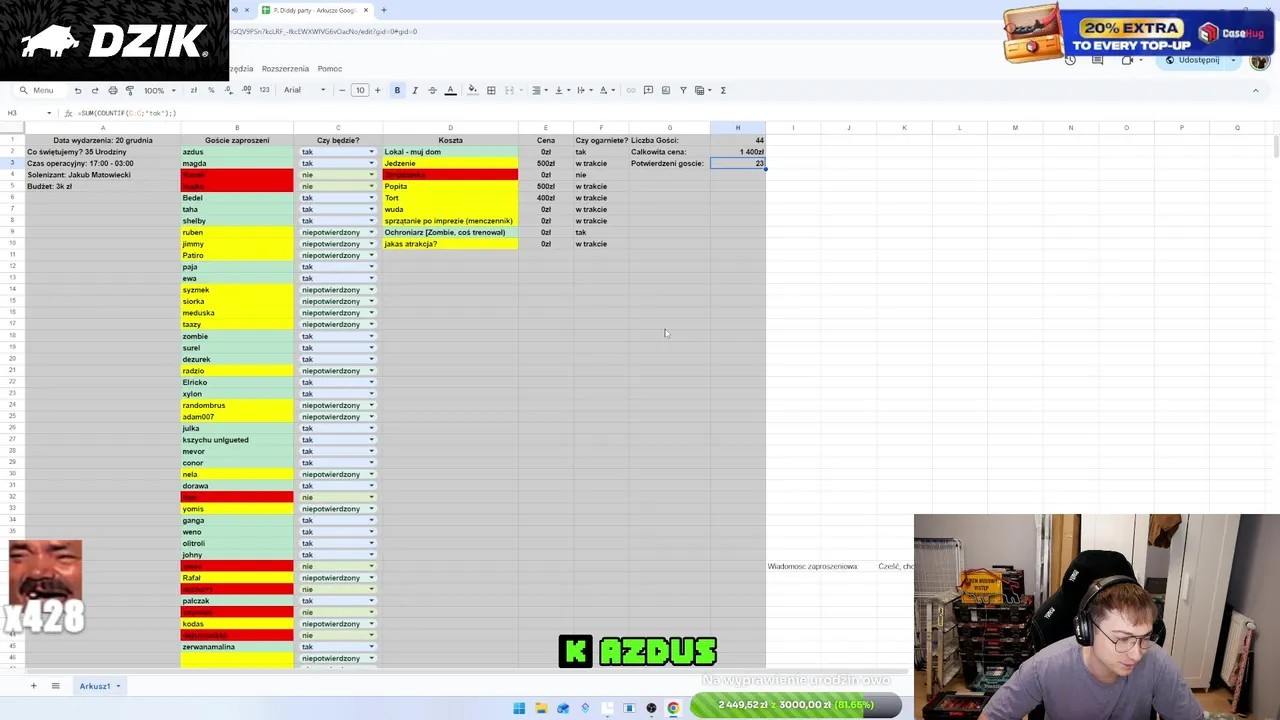Click the Udostępnij share button
The height and width of the screenshot is (720, 1280).
[x=1192, y=60]
